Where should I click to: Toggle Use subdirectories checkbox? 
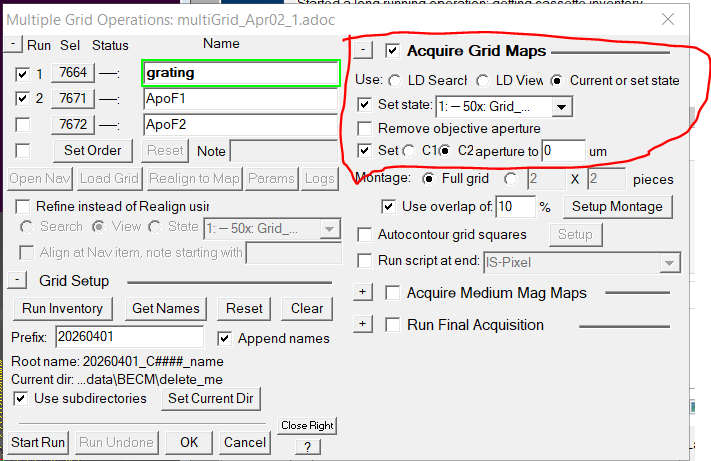pos(20,399)
